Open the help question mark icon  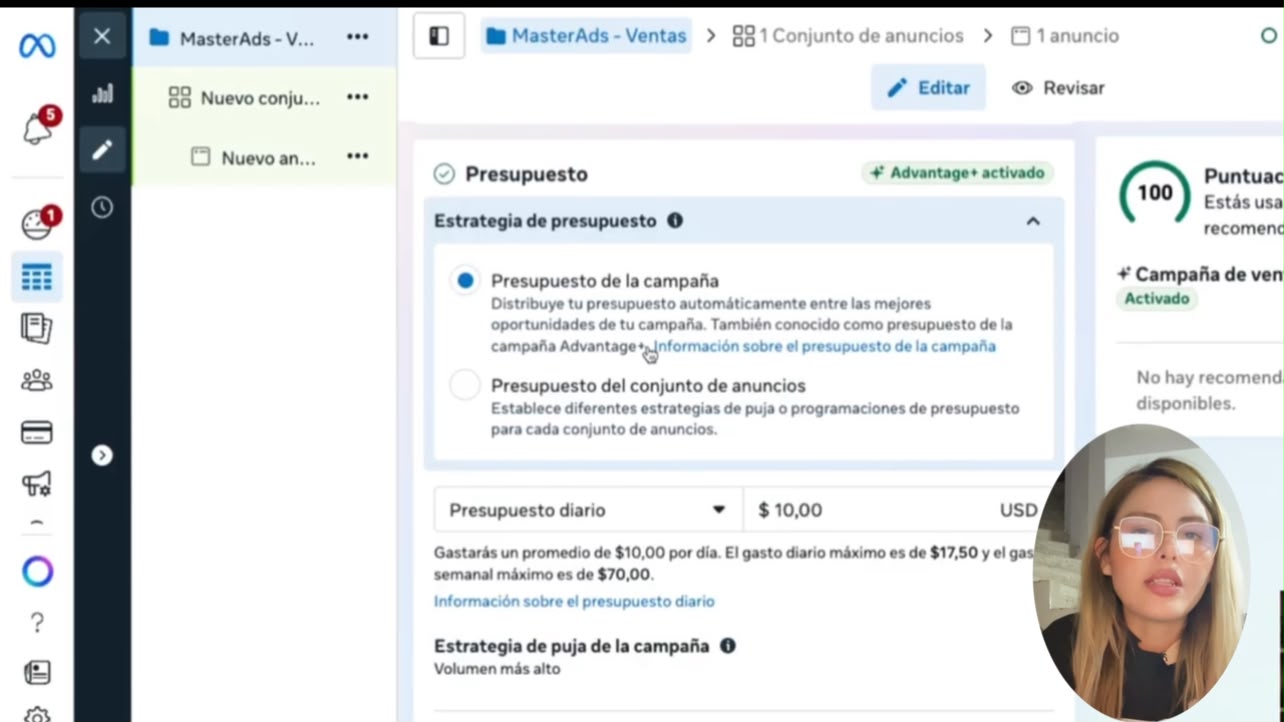click(x=37, y=623)
